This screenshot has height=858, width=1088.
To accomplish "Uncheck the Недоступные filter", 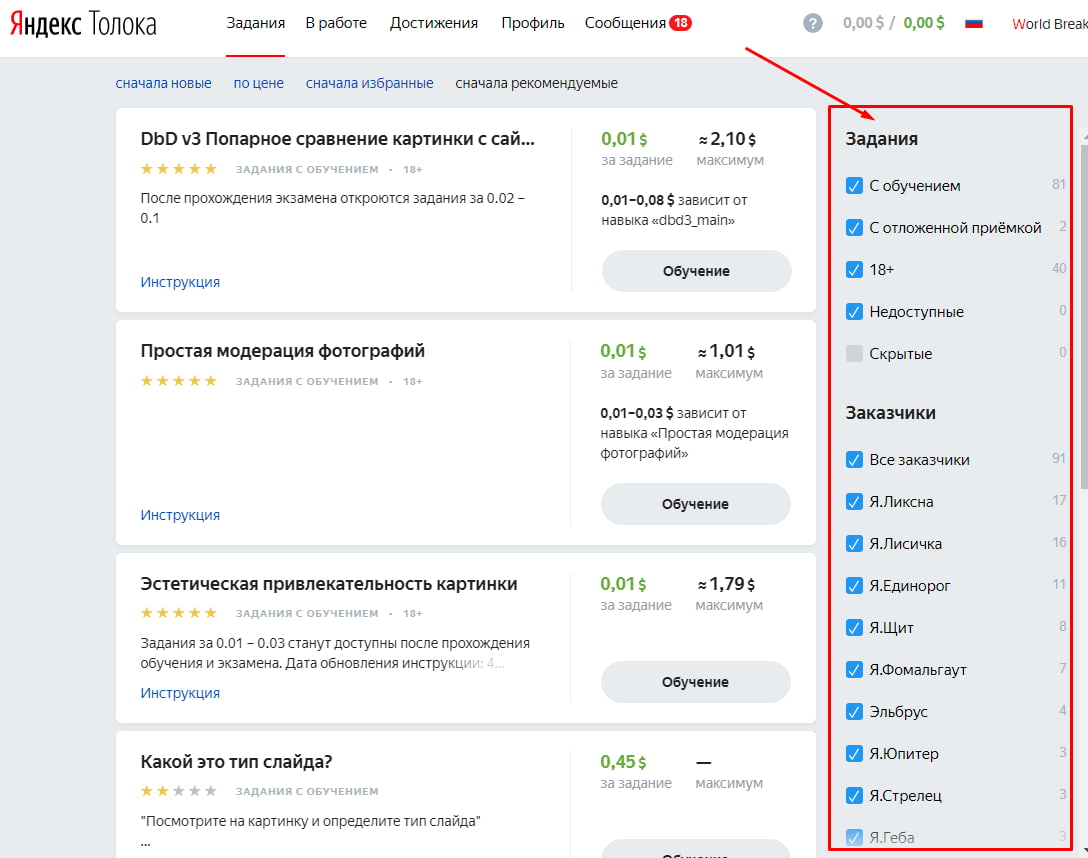I will point(855,311).
